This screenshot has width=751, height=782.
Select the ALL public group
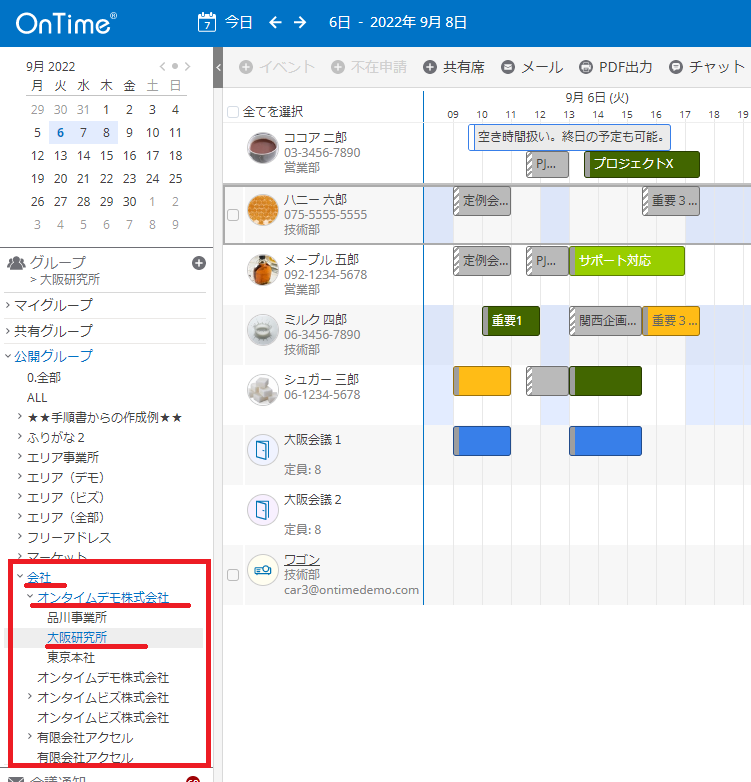click(x=37, y=398)
